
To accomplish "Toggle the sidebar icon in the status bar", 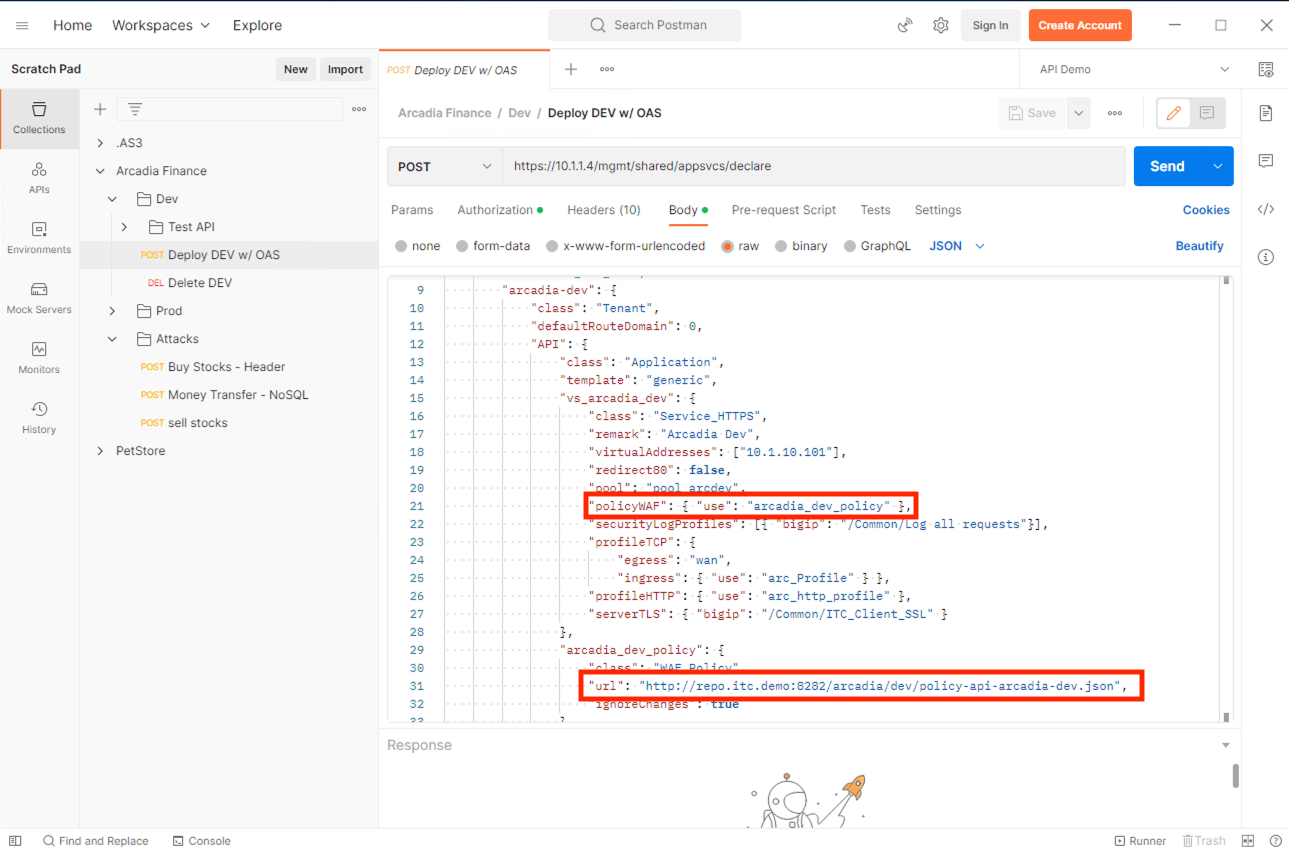I will tap(14, 841).
